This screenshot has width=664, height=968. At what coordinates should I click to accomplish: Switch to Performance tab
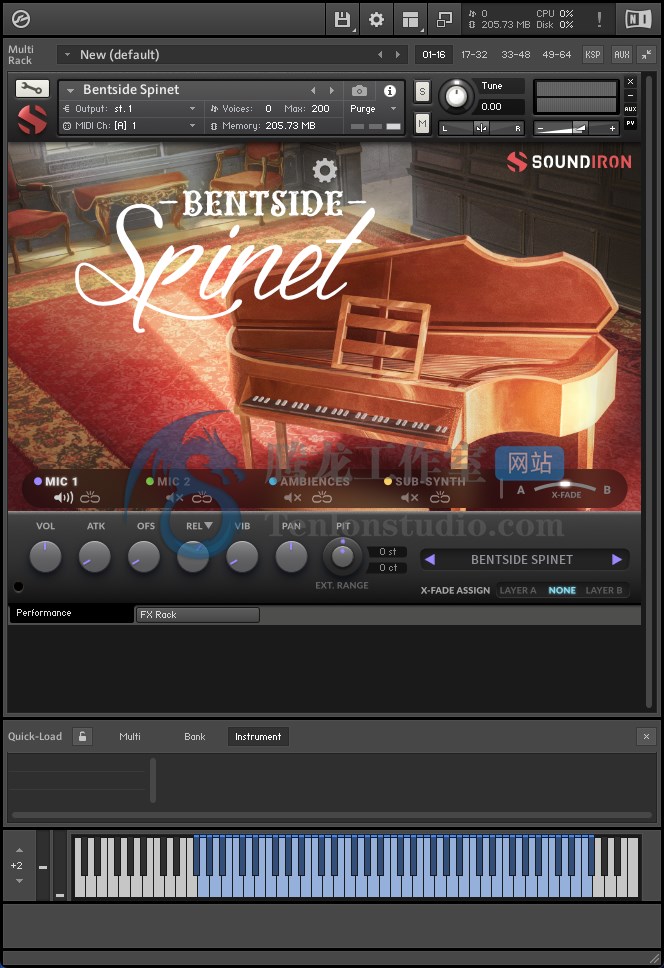[71, 613]
